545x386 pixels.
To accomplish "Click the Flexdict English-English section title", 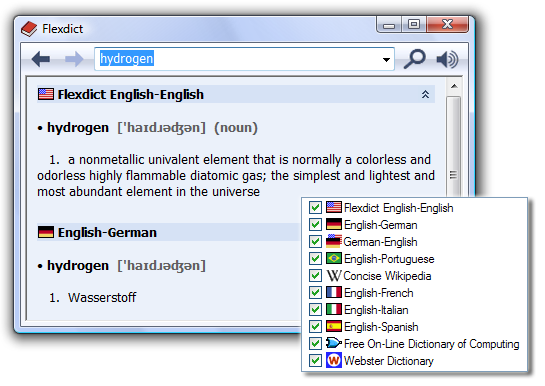I will (131, 95).
